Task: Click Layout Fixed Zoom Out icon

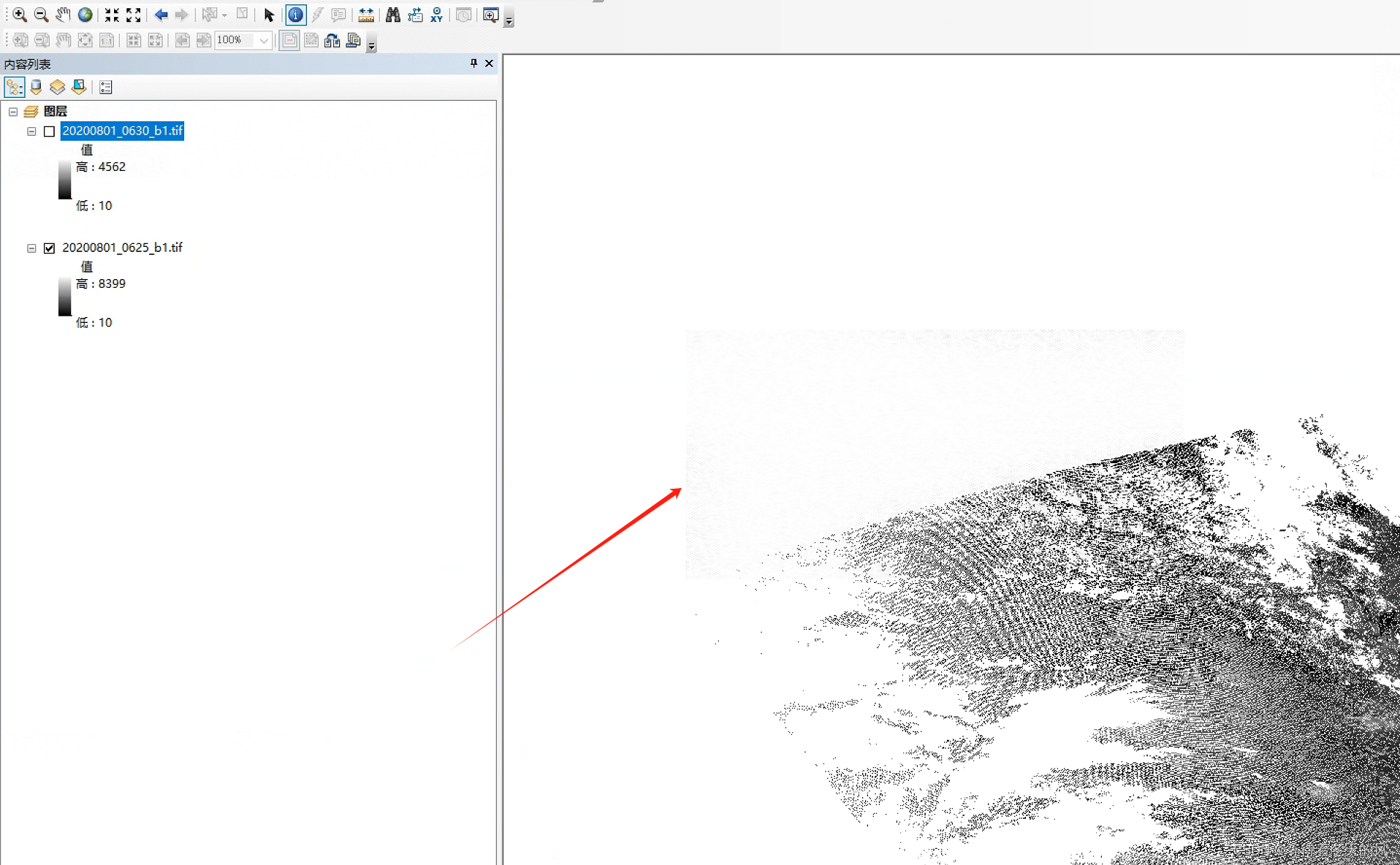Action: coord(155,40)
